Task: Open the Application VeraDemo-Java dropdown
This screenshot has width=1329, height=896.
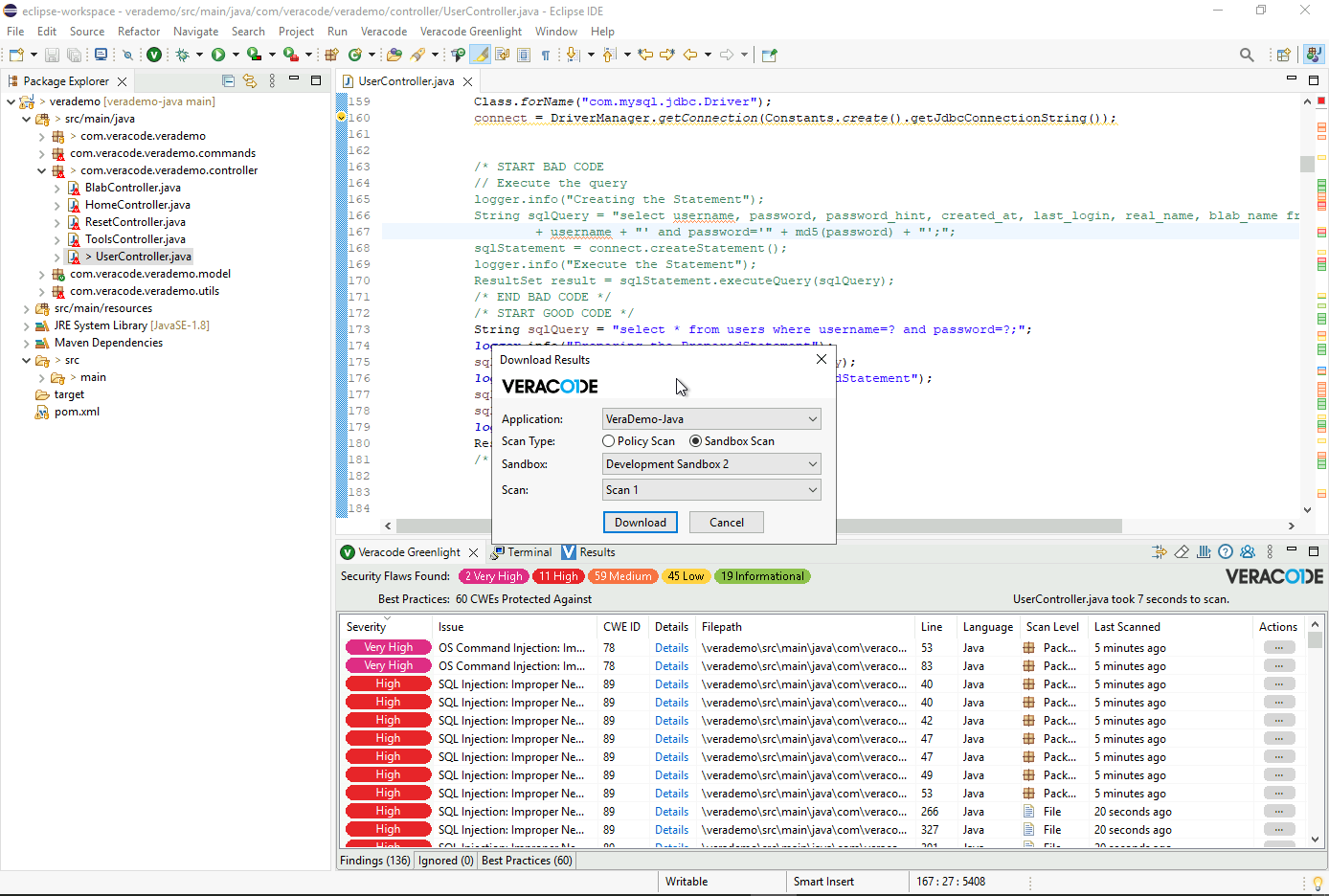Action: click(x=711, y=419)
